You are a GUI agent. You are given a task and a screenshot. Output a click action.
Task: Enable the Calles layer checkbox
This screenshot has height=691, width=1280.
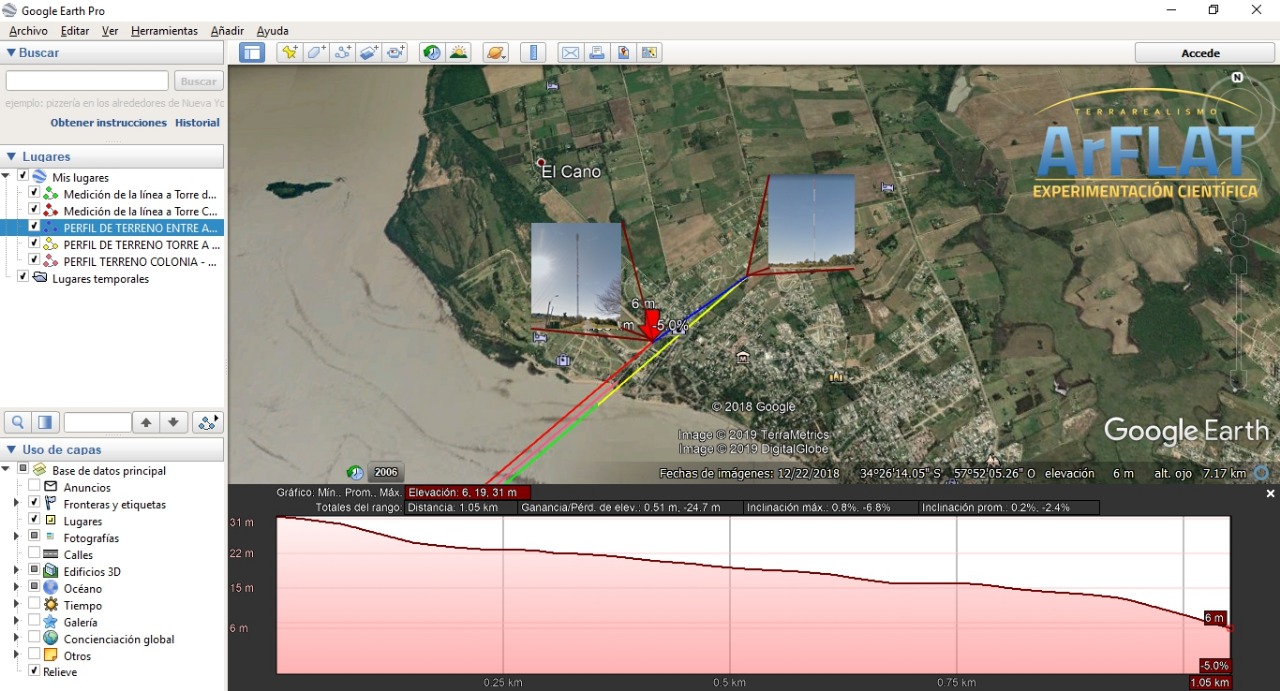click(34, 554)
